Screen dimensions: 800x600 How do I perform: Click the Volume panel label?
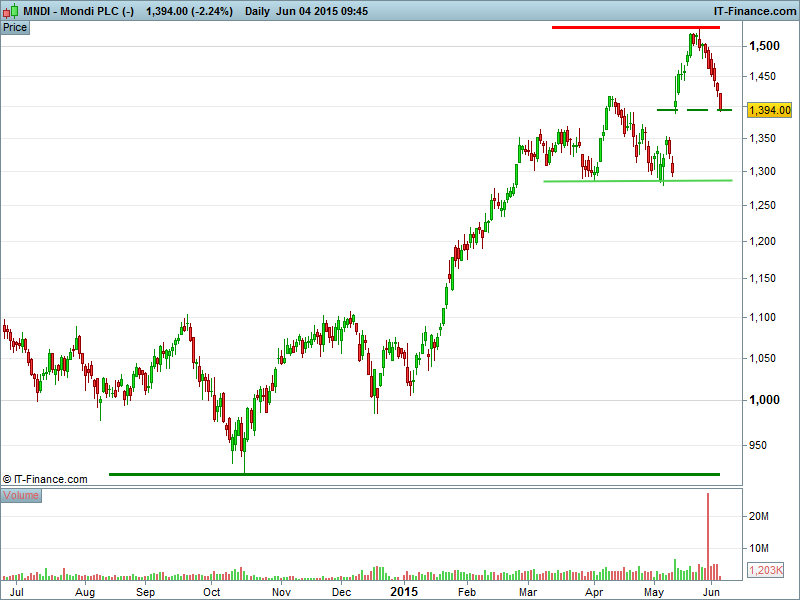click(21, 495)
